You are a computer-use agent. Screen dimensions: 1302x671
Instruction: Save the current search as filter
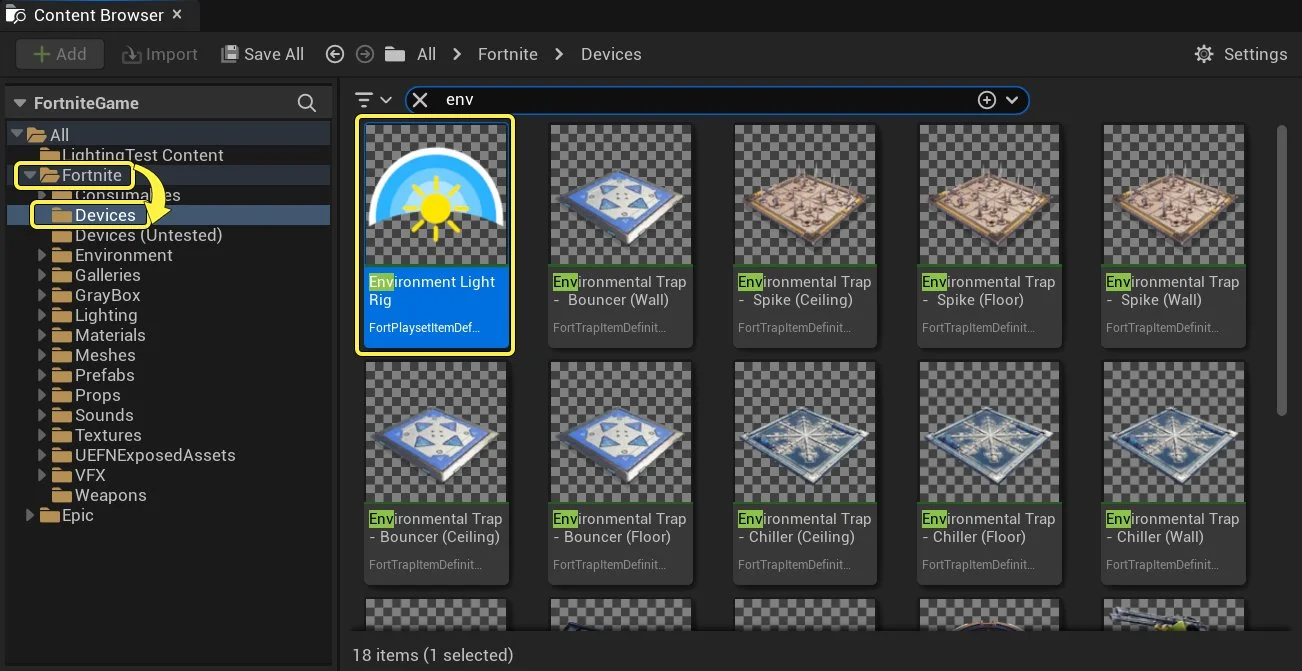pos(987,100)
